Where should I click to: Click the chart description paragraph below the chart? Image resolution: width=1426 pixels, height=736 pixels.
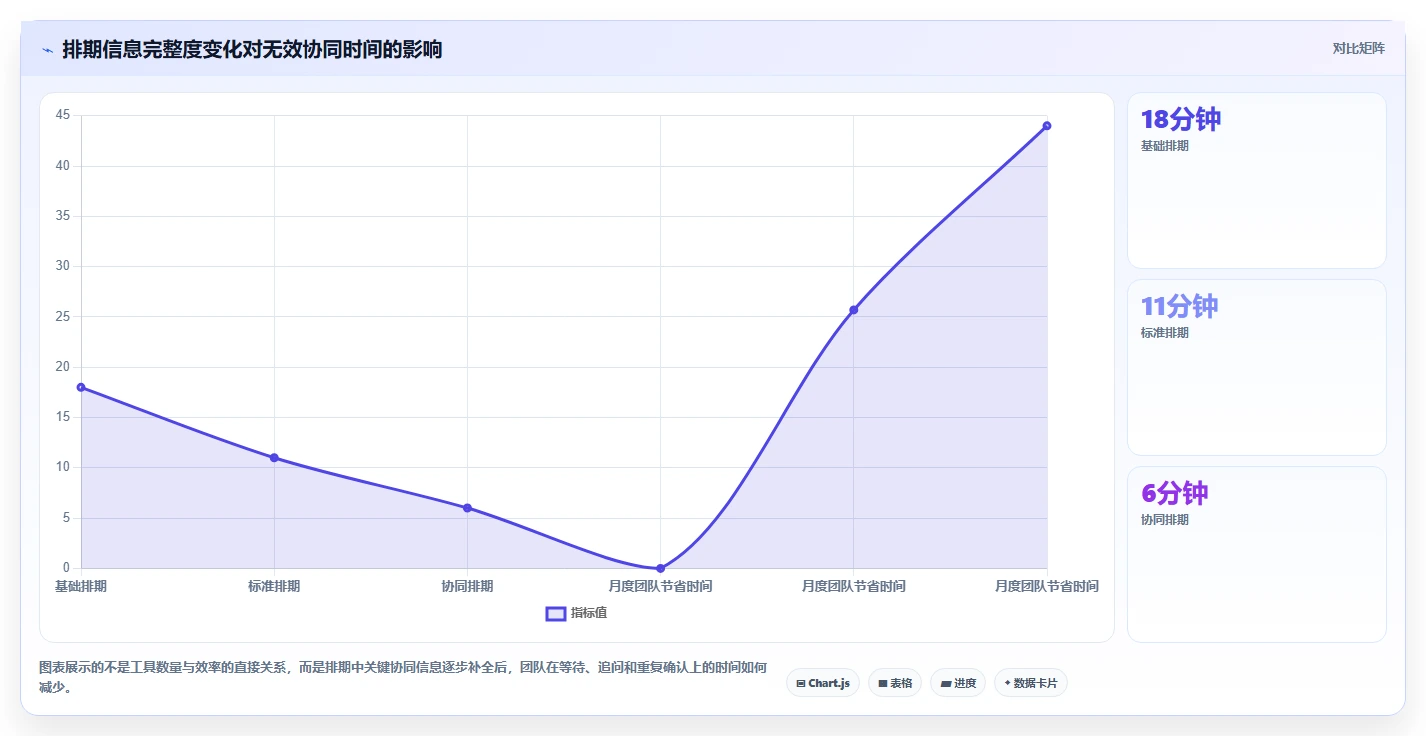click(x=403, y=677)
